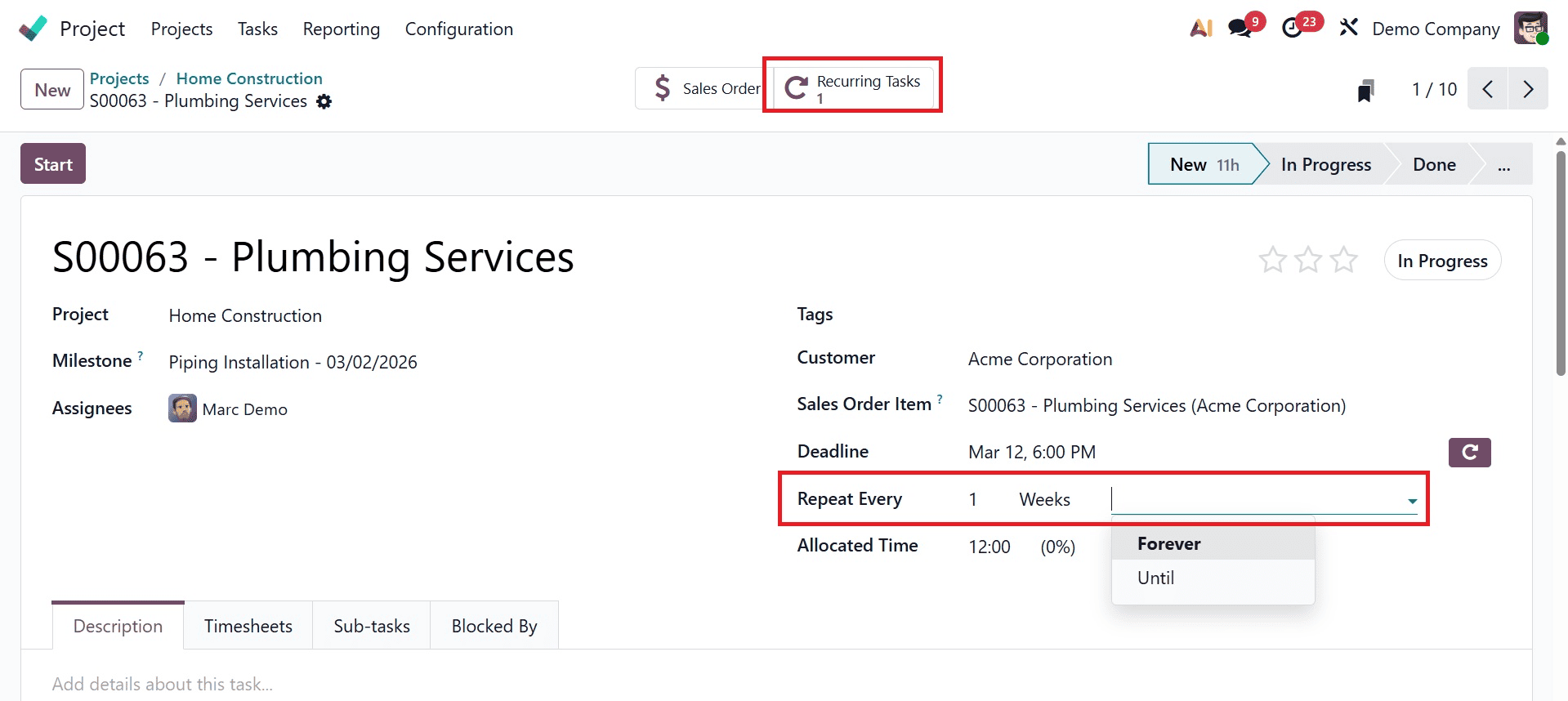Click the Home Construction project field

245,315
